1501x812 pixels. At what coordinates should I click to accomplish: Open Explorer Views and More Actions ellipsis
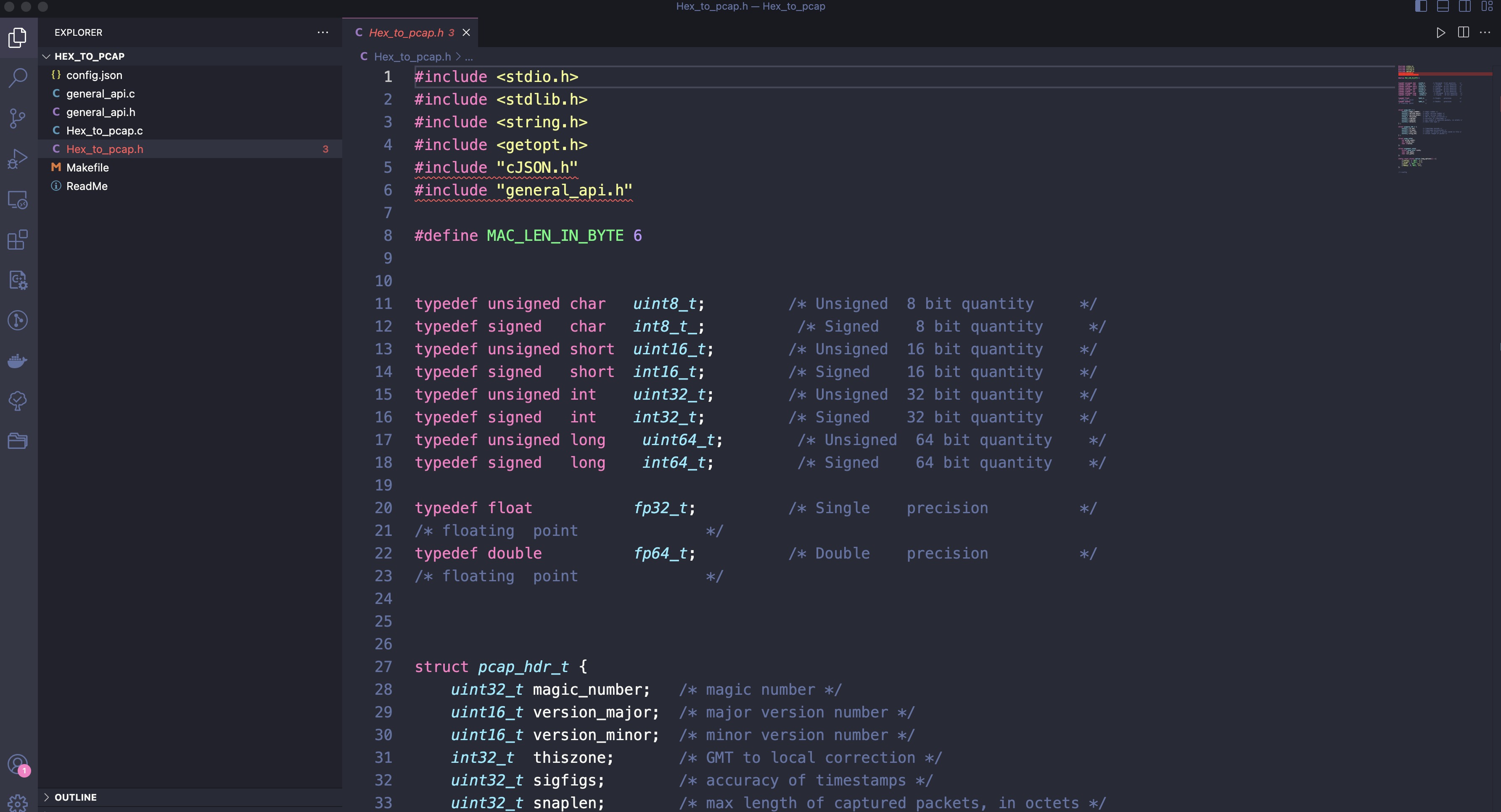click(x=323, y=33)
